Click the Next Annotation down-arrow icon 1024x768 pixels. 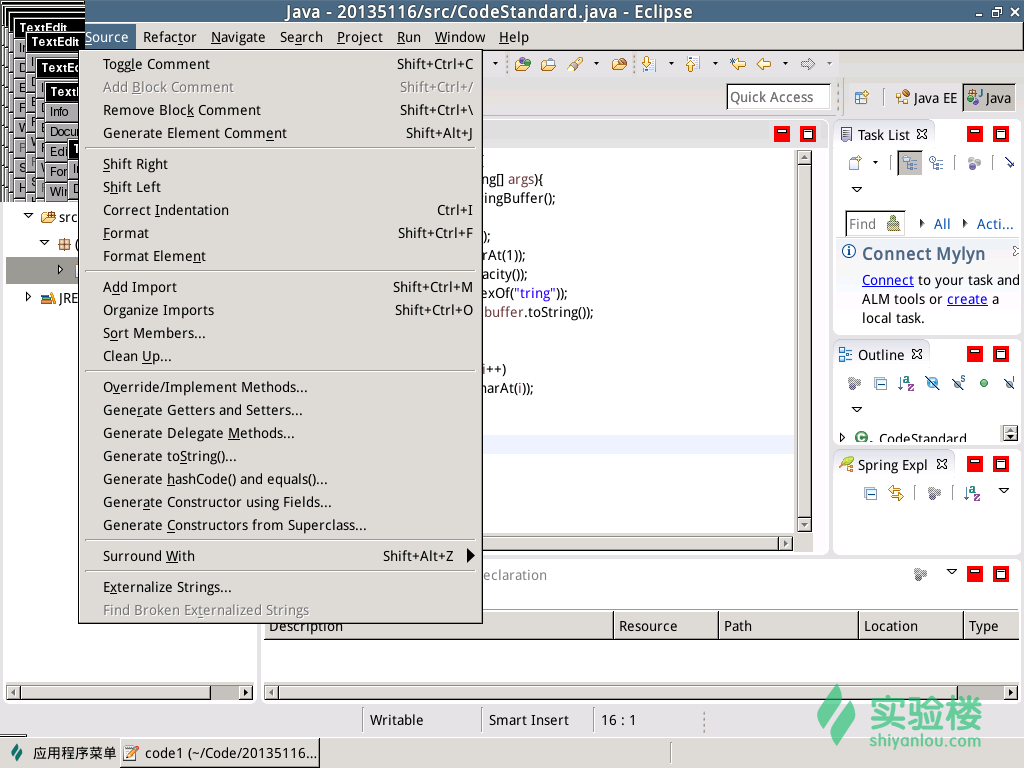pyautogui.click(x=648, y=64)
